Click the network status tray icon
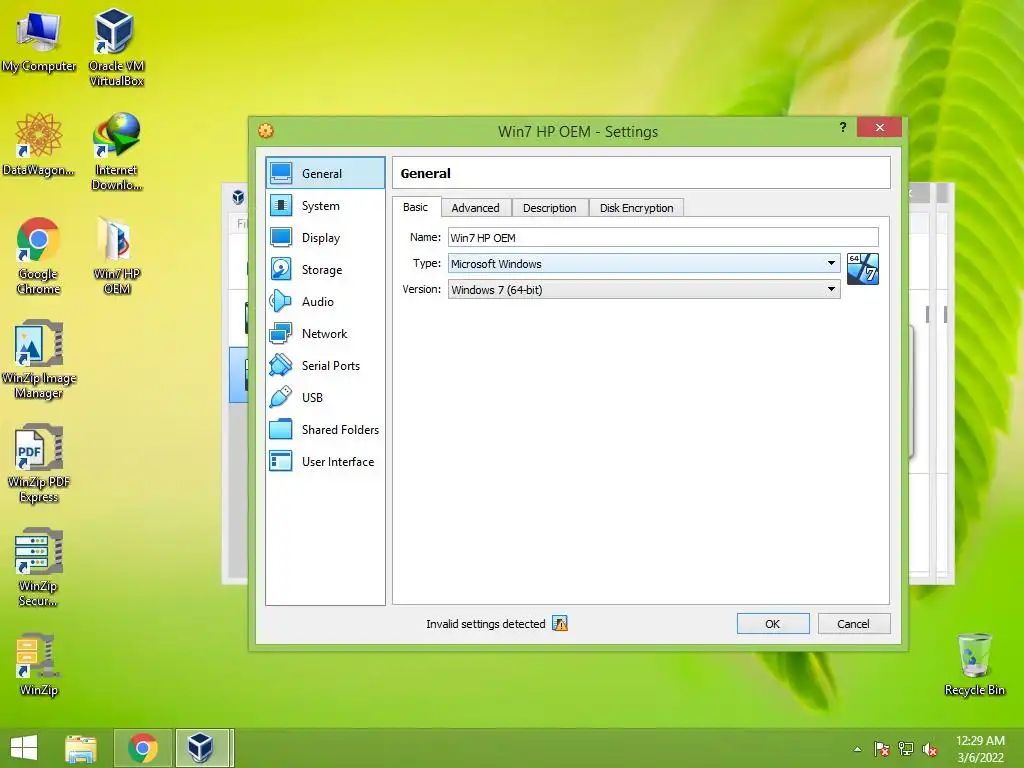The height and width of the screenshot is (768, 1024). [x=906, y=749]
